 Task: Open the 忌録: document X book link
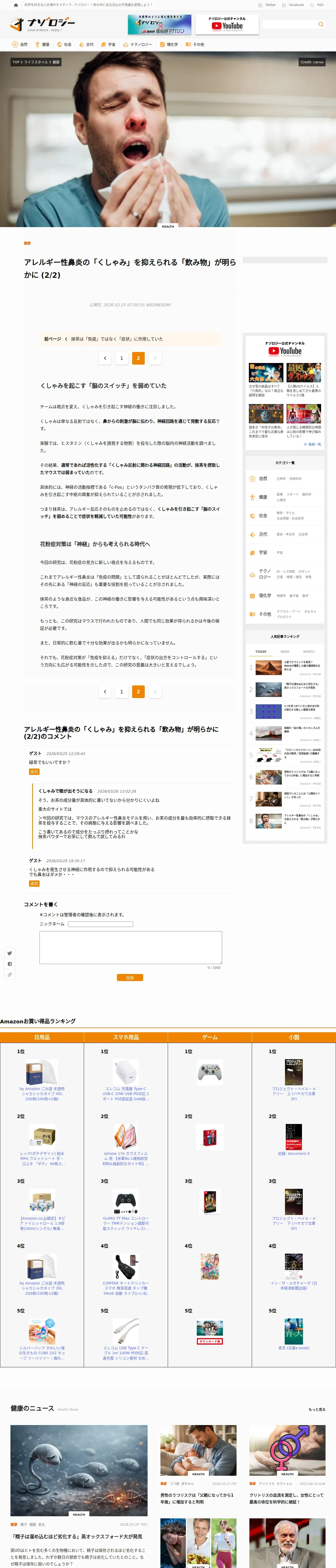tap(294, 1154)
